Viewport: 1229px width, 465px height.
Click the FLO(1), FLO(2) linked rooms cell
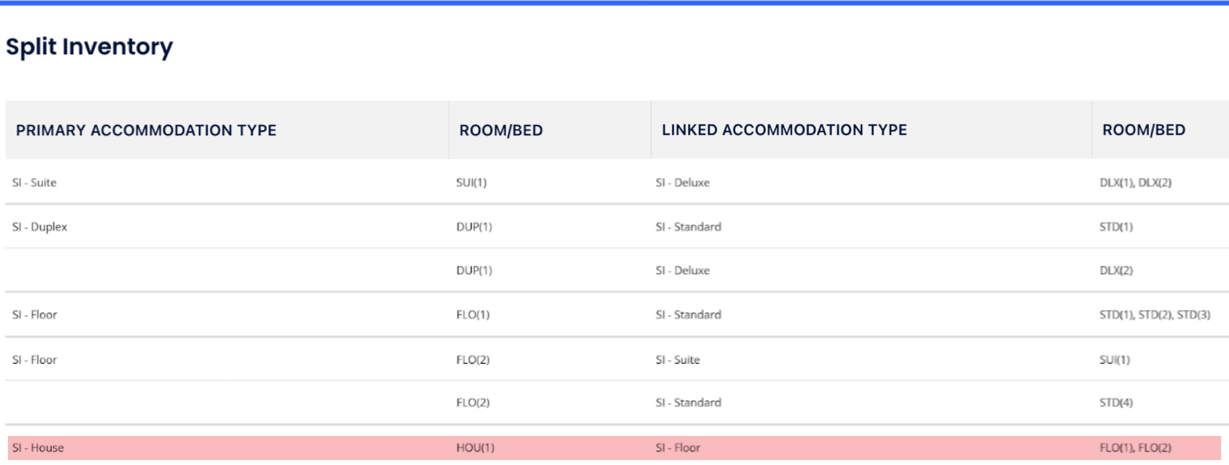(1128, 448)
